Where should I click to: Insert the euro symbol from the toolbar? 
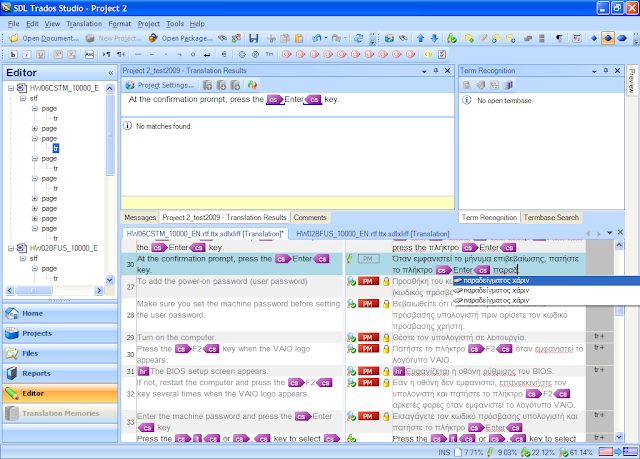(224, 54)
